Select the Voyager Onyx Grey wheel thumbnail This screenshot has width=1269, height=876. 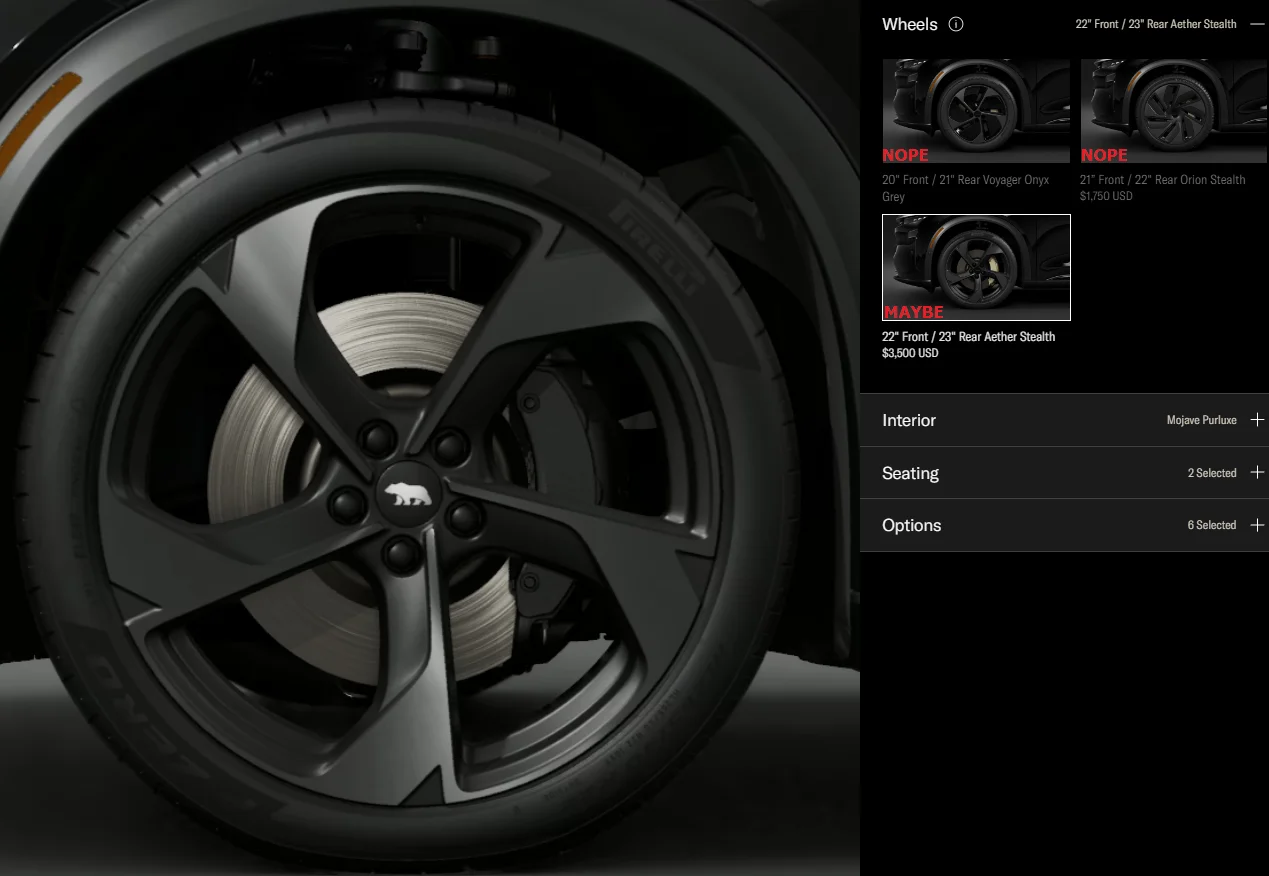click(976, 111)
